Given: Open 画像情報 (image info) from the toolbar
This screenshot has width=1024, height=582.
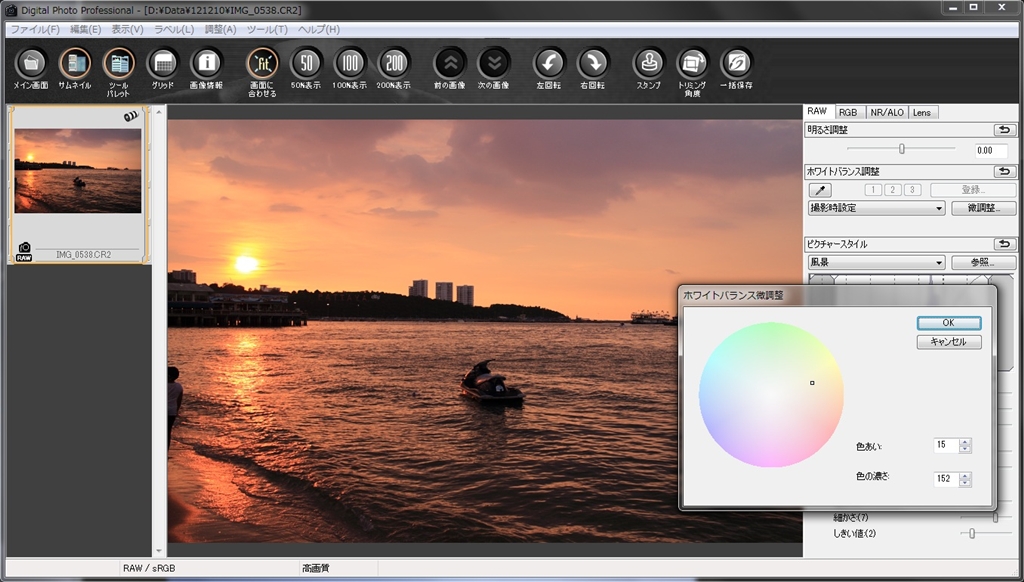Looking at the screenshot, I should pyautogui.click(x=206, y=64).
